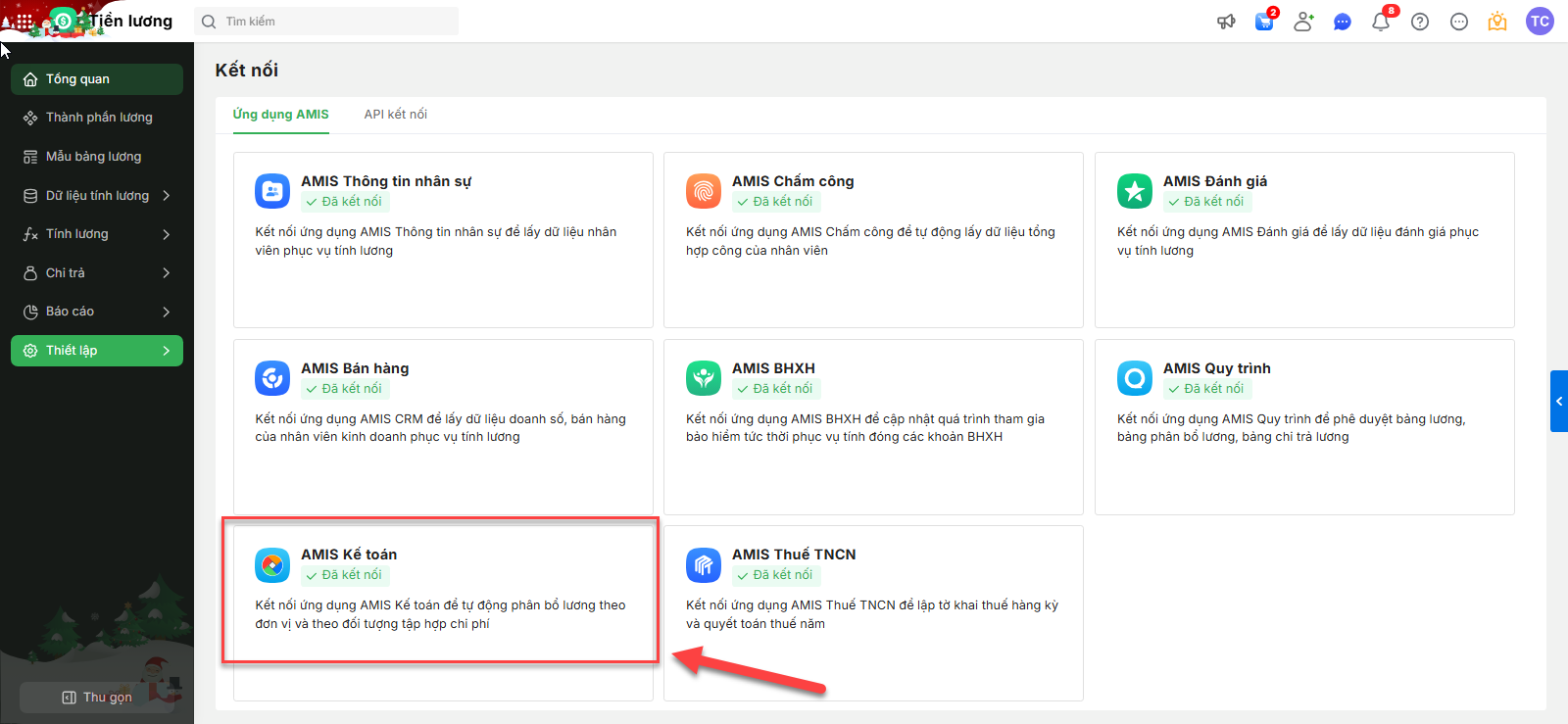
Task: Click the AMIS Thông tin nhân sự title
Action: tap(386, 181)
